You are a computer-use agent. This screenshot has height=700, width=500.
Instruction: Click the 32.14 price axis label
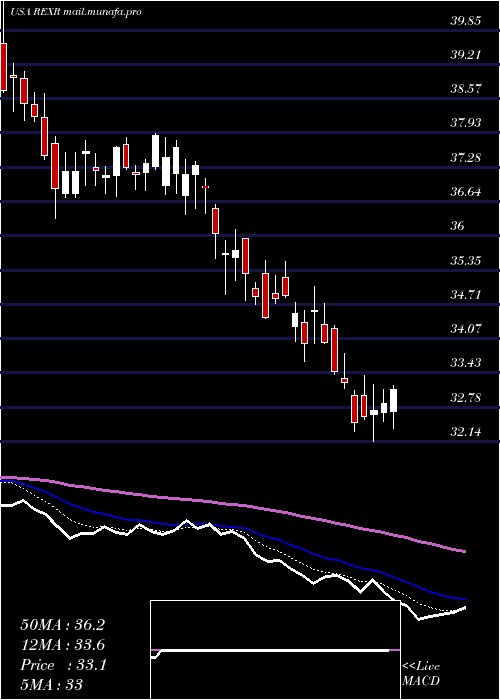465,432
